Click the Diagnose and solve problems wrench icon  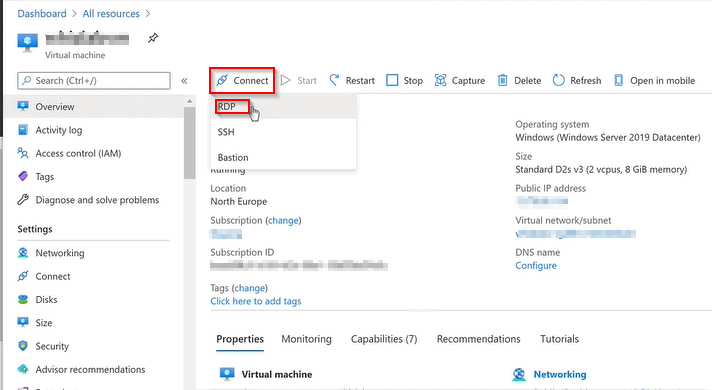coord(23,200)
